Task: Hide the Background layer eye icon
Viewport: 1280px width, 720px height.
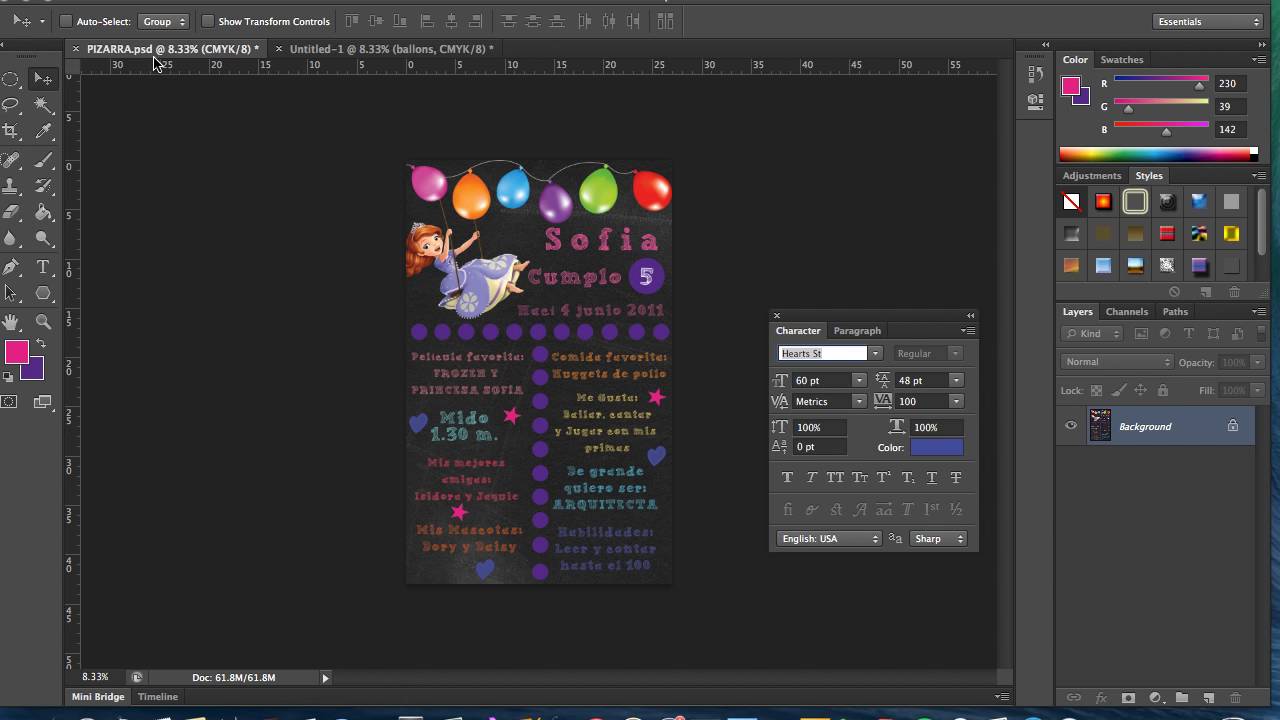Action: click(x=1071, y=426)
